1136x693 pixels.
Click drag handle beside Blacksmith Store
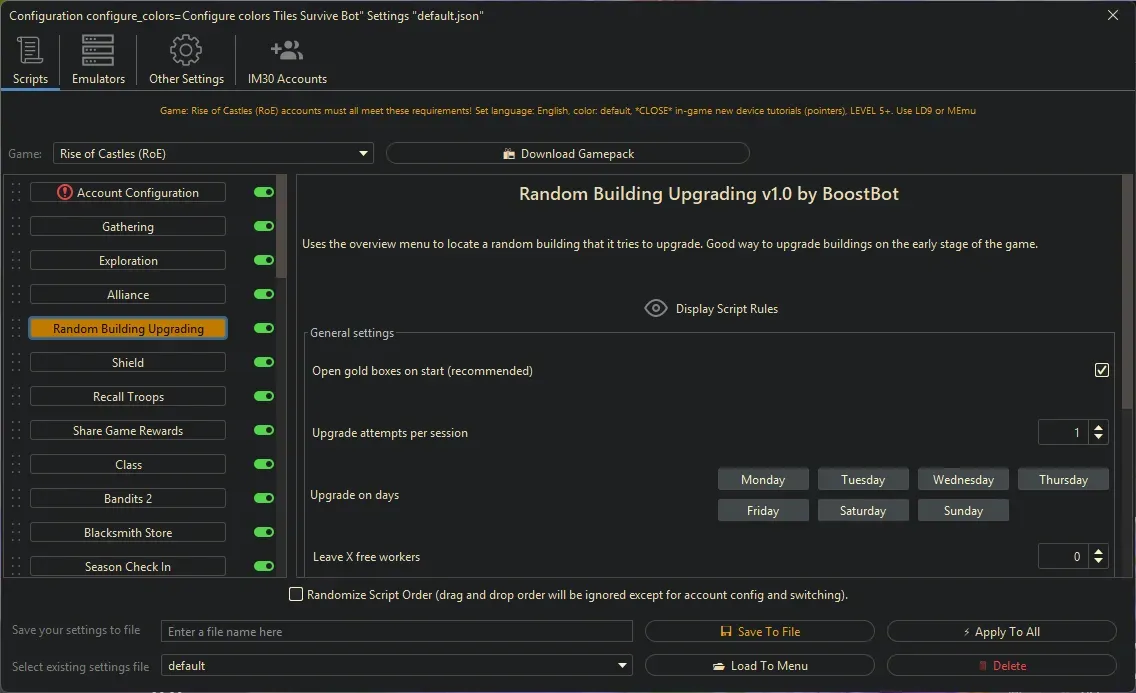click(x=16, y=532)
